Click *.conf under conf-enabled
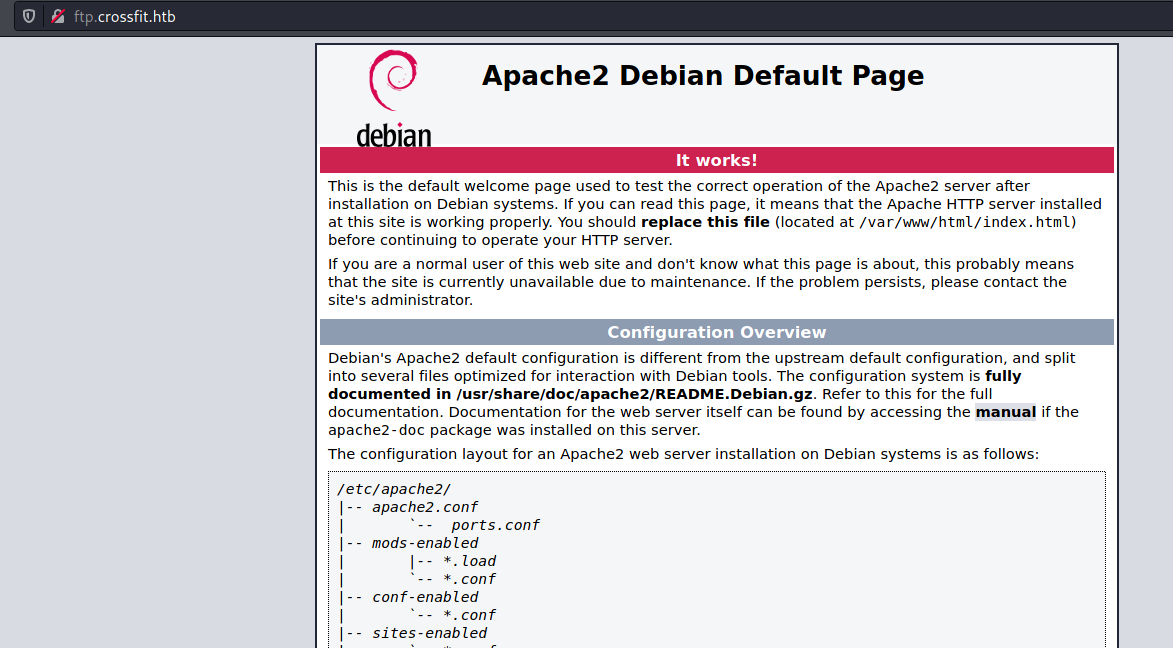Image resolution: width=1173 pixels, height=648 pixels. (469, 615)
